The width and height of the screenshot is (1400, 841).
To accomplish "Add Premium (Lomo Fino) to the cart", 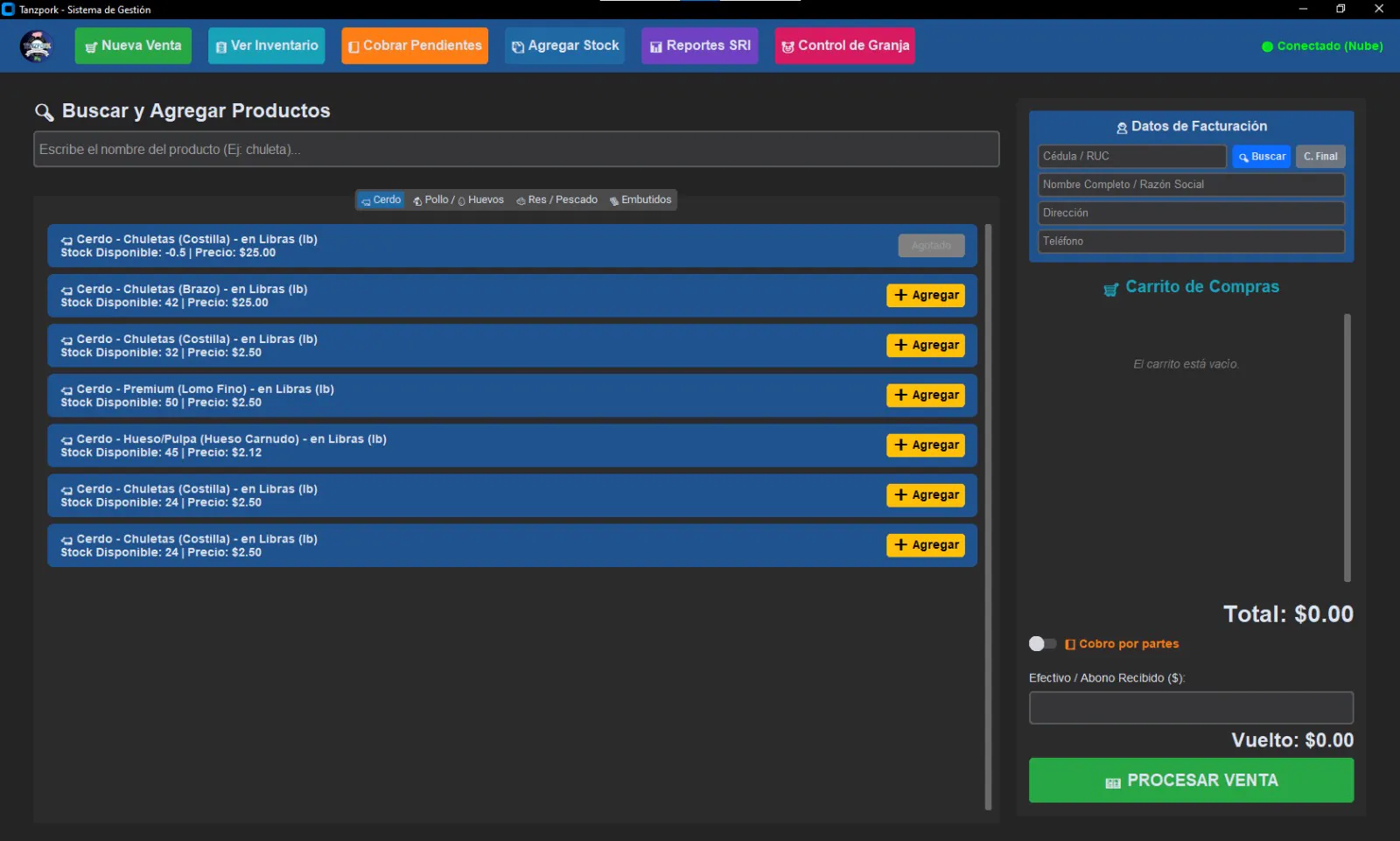I will click(925, 396).
